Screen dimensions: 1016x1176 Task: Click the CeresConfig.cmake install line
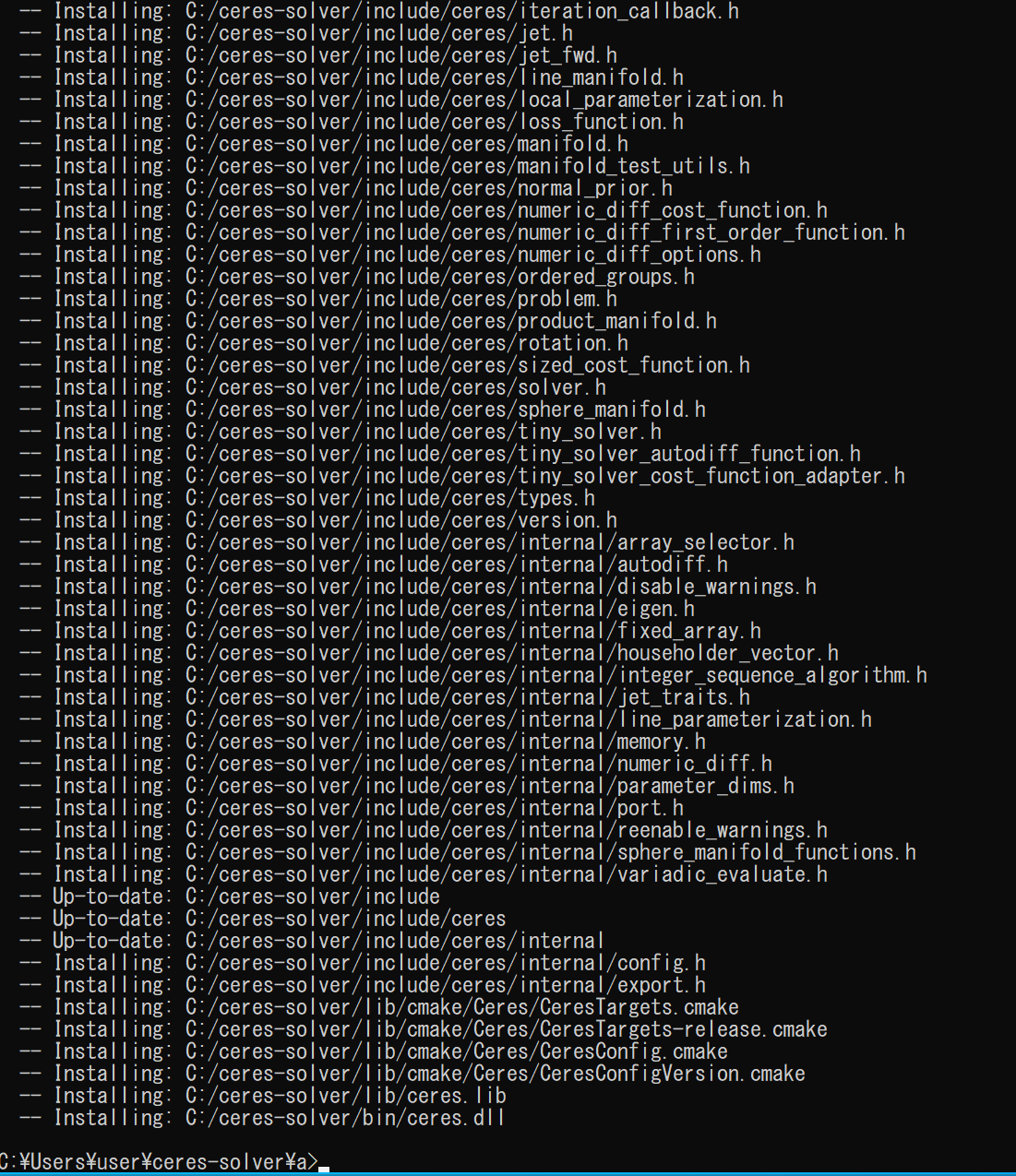click(373, 1051)
